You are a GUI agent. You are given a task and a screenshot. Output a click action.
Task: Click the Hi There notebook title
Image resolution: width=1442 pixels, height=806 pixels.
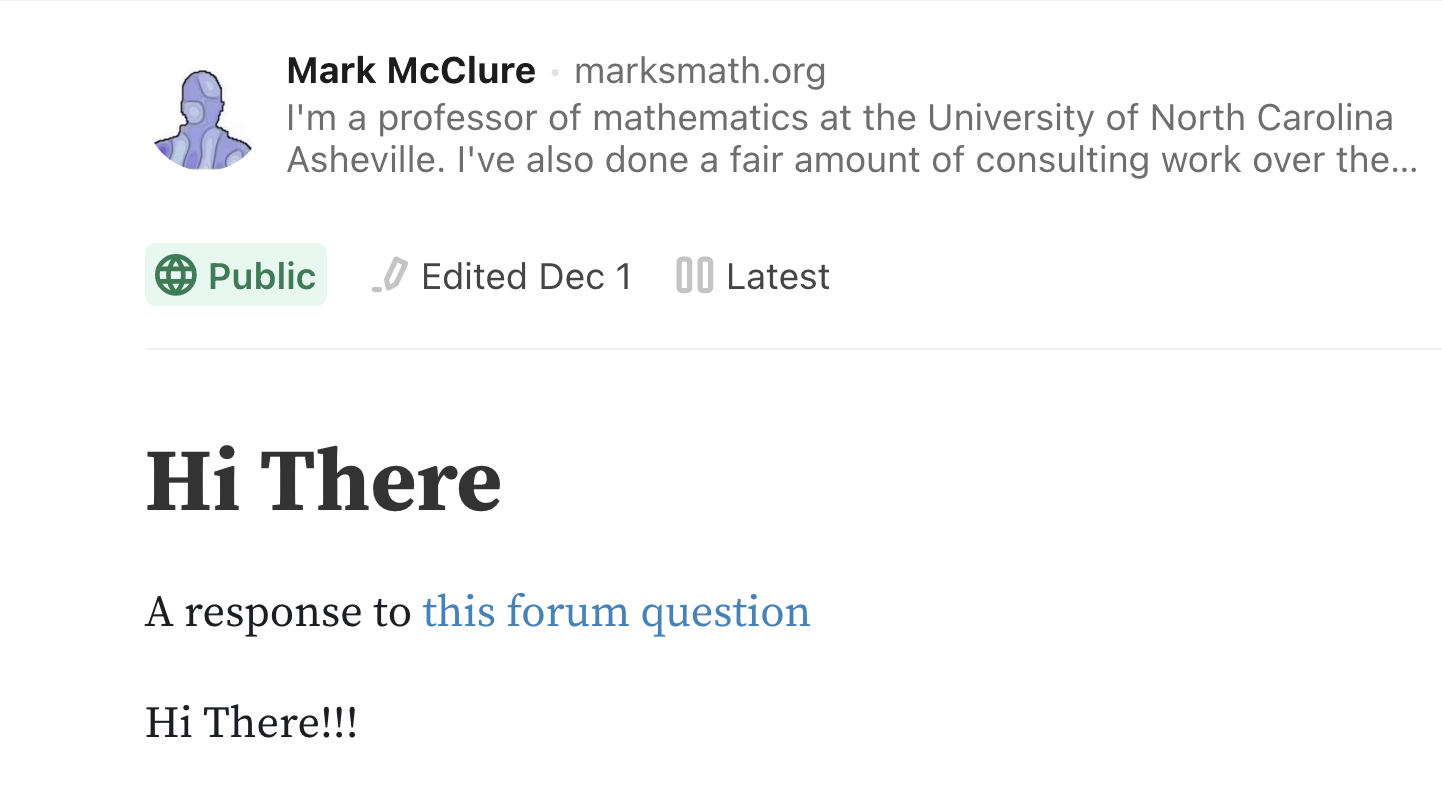click(323, 481)
